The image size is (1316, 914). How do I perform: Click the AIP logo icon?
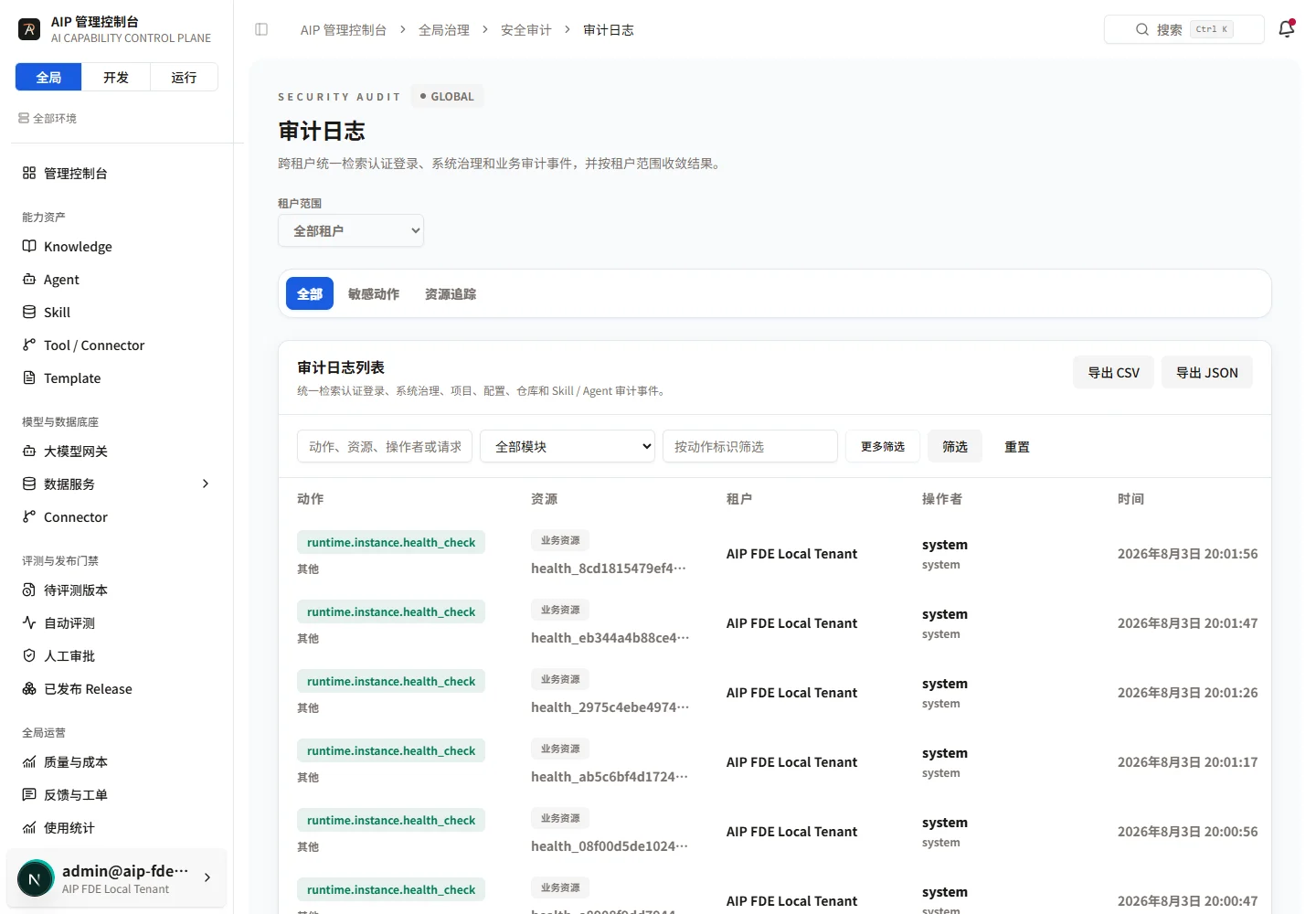(x=29, y=29)
